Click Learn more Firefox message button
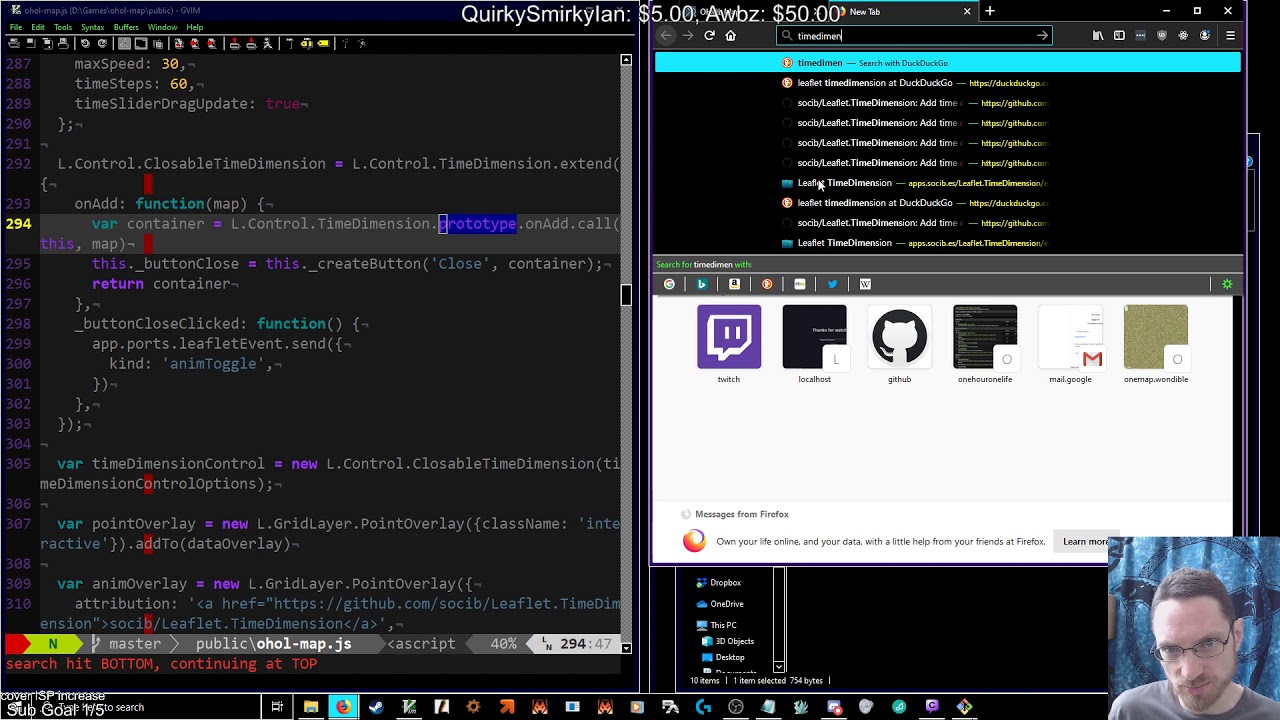The image size is (1280, 720). [1085, 542]
